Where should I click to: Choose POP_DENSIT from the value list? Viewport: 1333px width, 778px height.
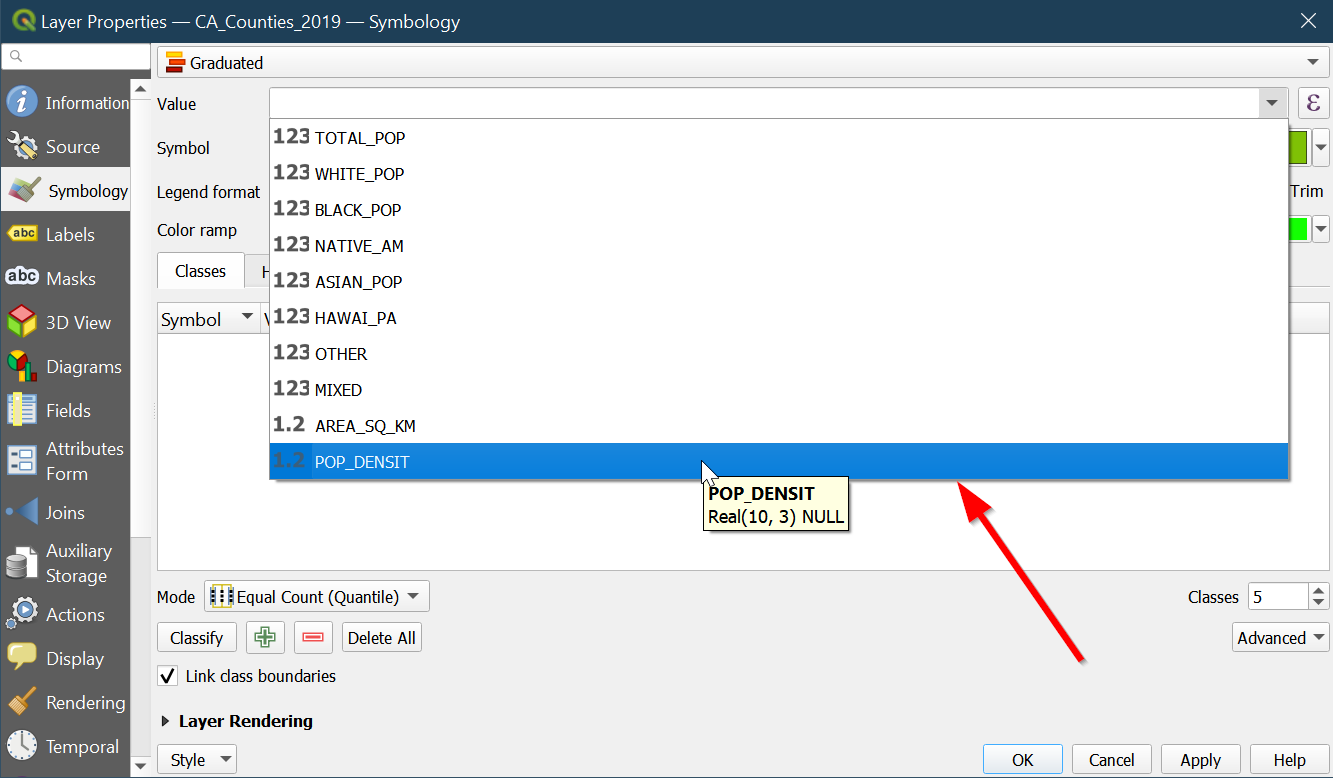(x=362, y=462)
